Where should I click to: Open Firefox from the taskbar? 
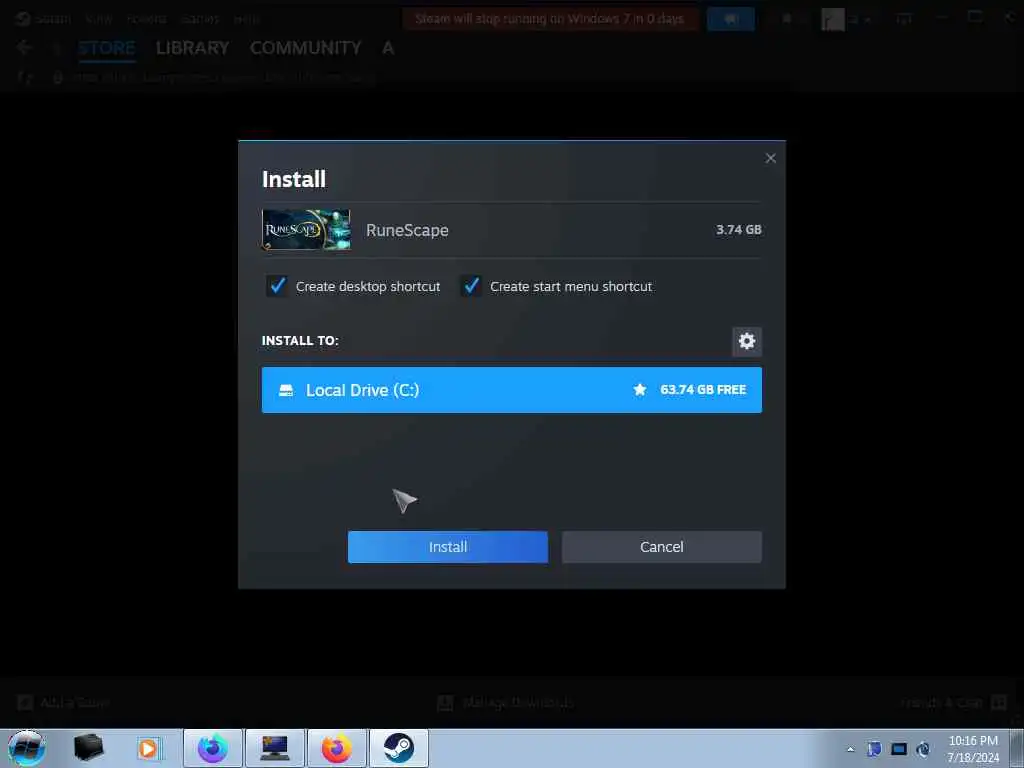pyautogui.click(x=336, y=748)
